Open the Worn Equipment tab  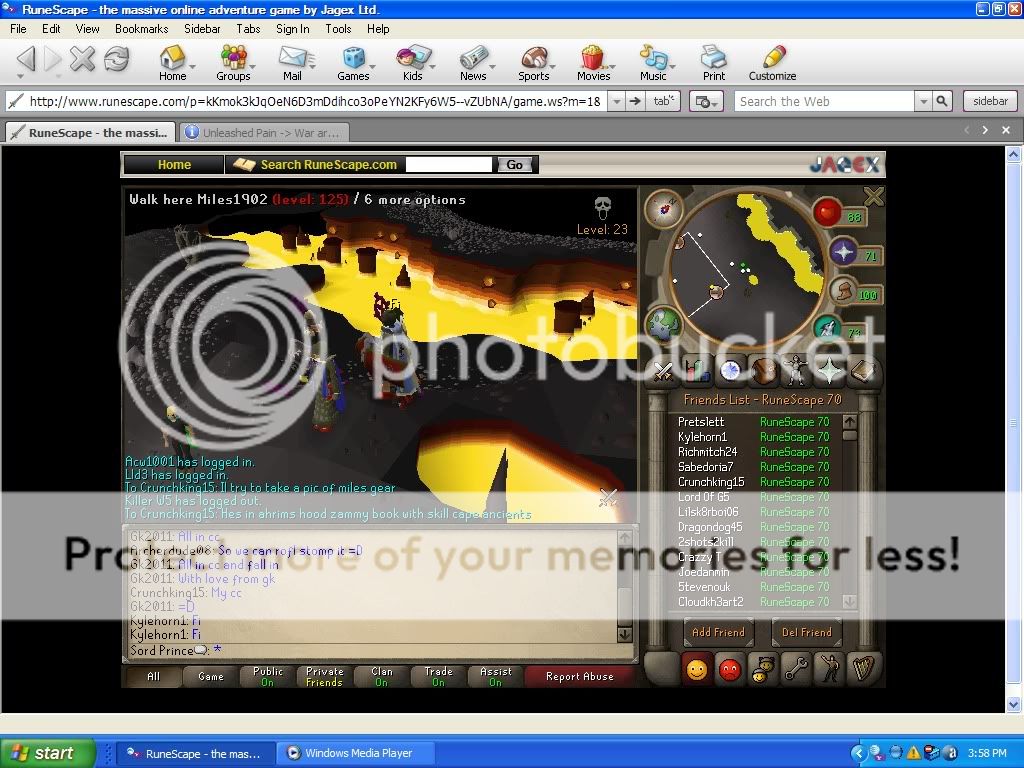796,370
